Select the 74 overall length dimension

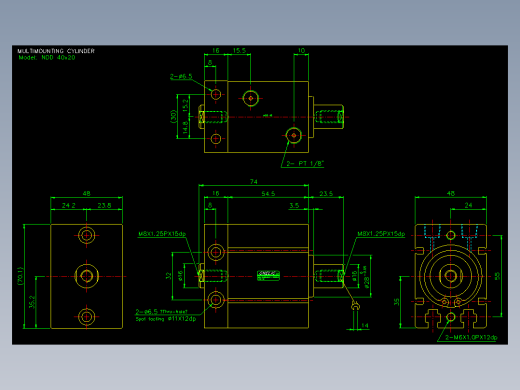point(254,182)
